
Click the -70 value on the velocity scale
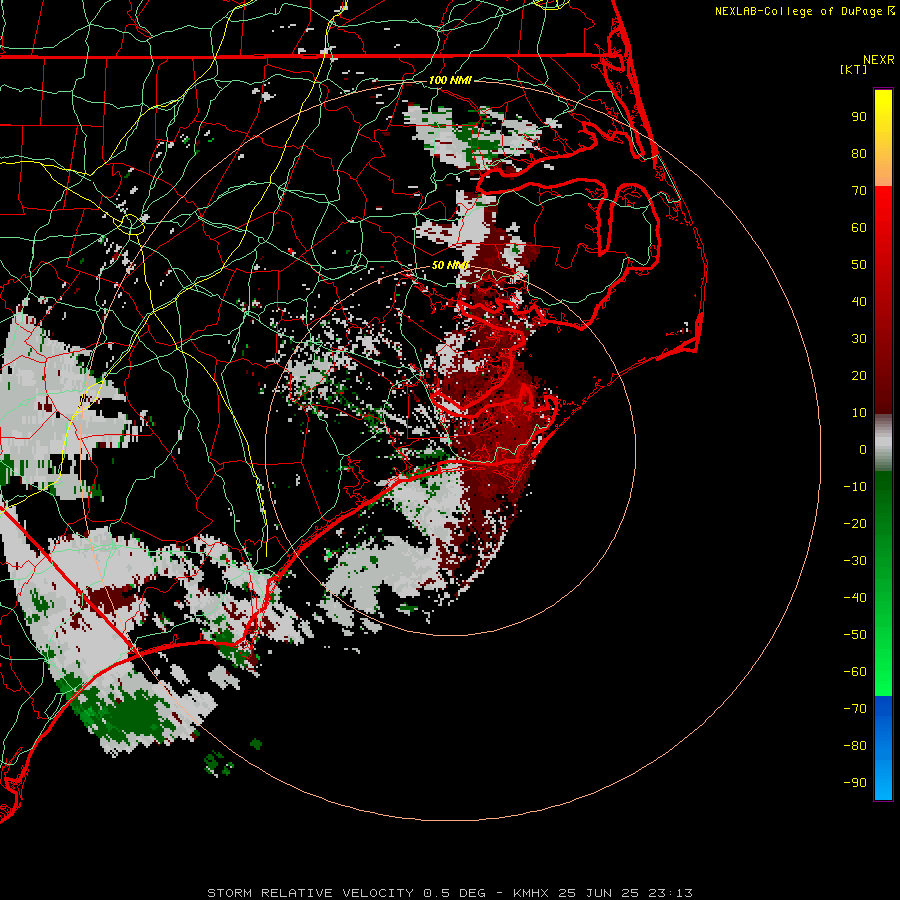point(855,709)
